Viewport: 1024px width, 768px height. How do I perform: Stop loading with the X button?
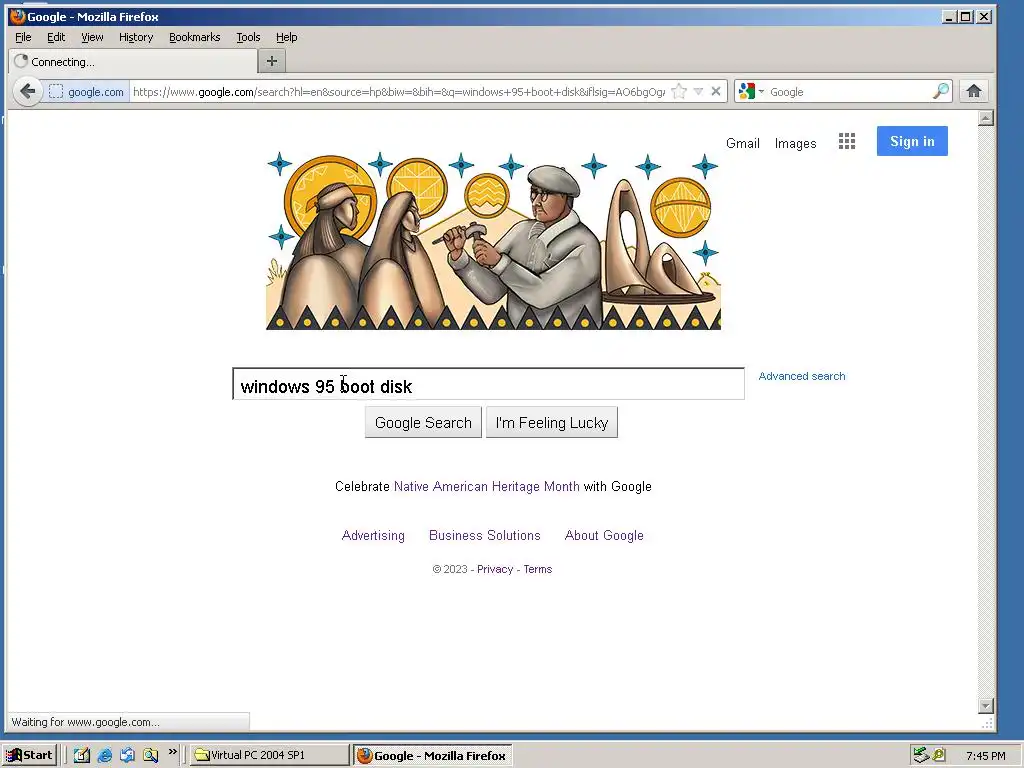[716, 91]
